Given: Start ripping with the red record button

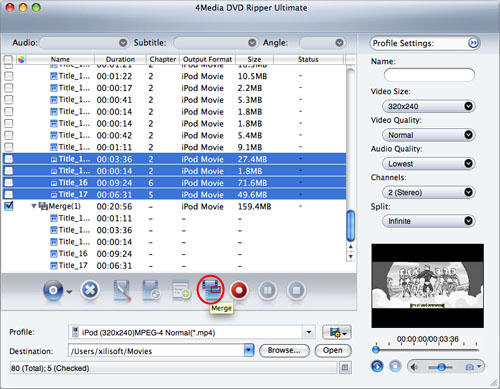Looking at the screenshot, I should click(239, 290).
